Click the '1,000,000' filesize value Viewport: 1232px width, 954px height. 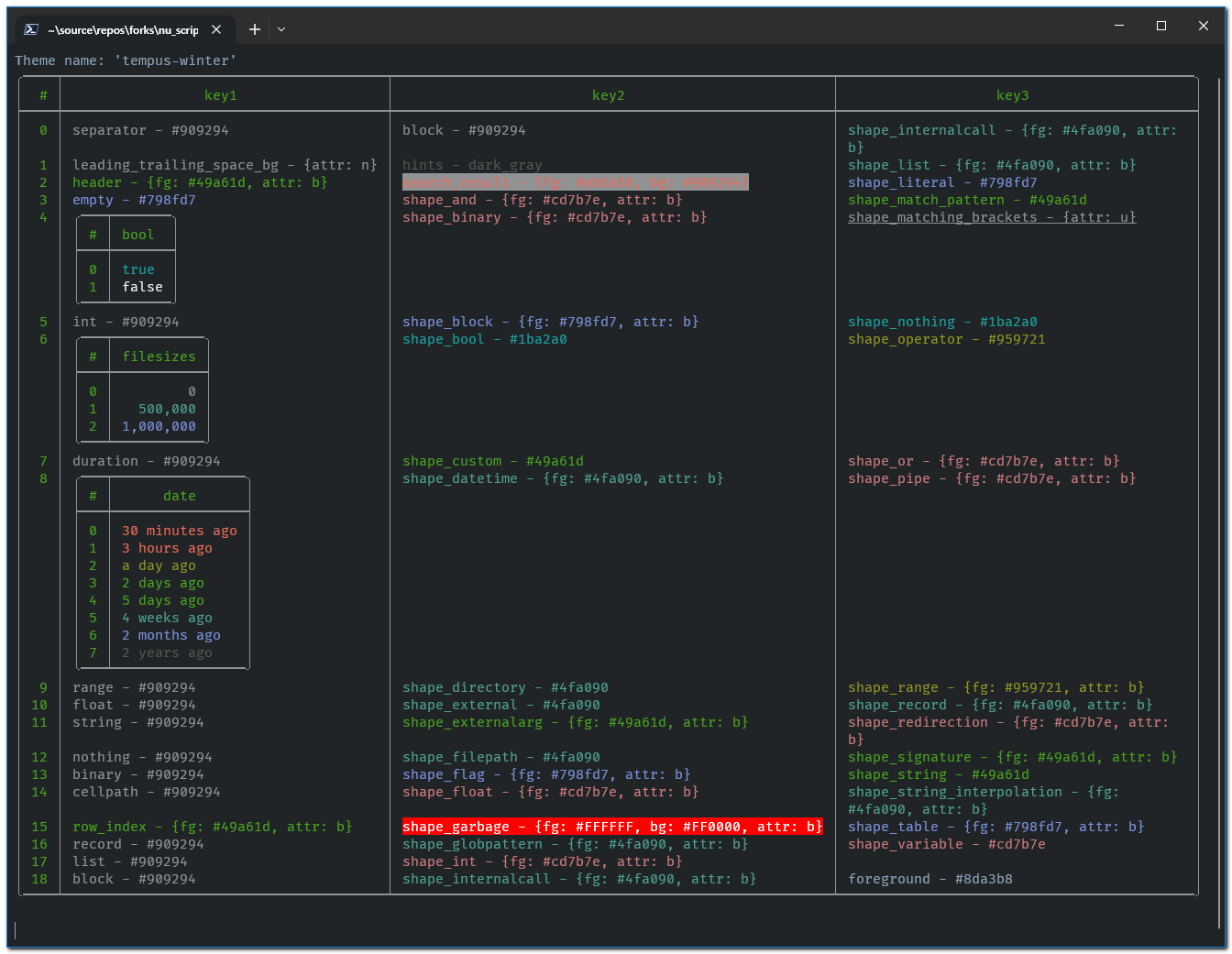tap(159, 426)
